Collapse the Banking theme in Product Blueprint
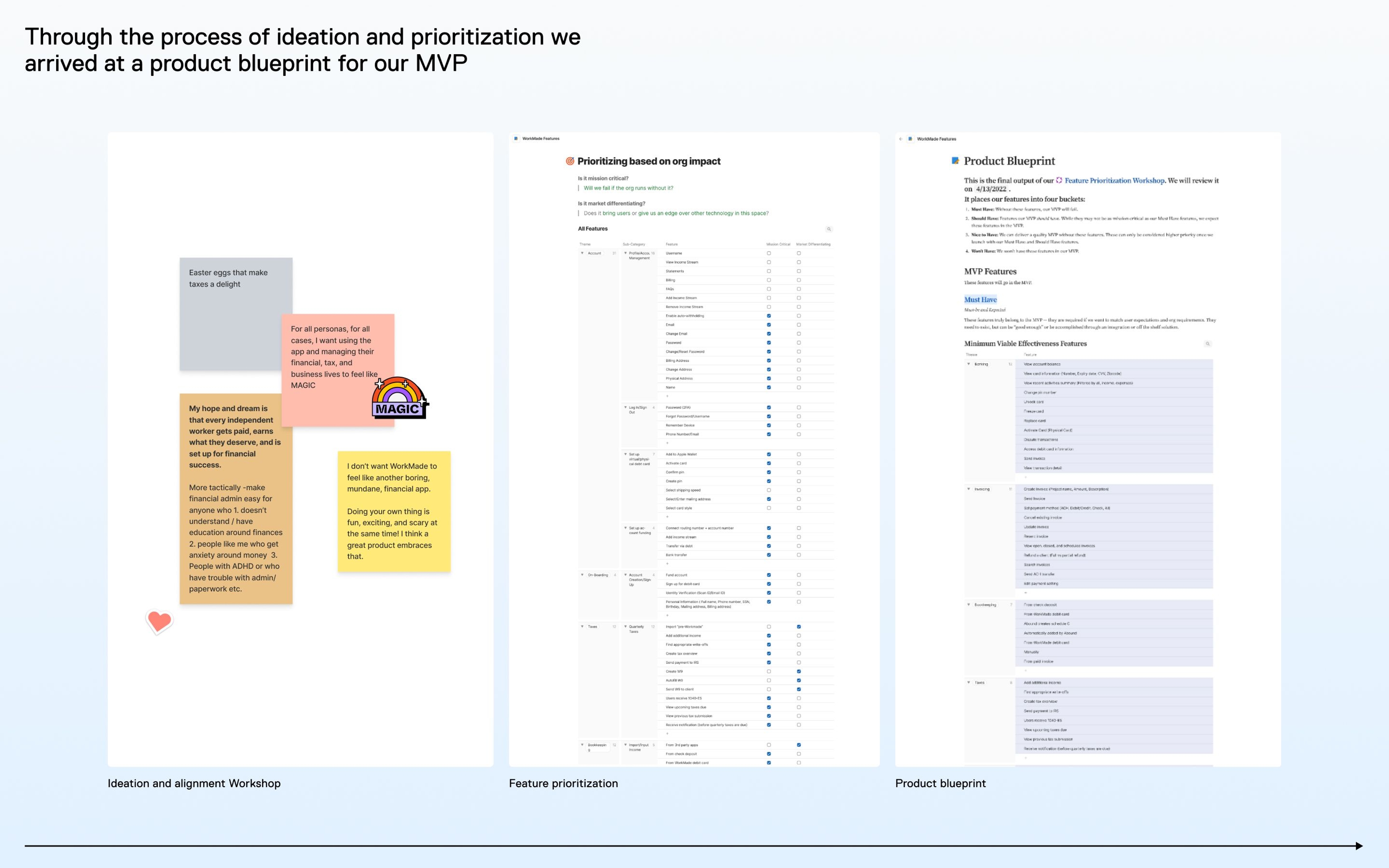The image size is (1389, 868). (968, 364)
